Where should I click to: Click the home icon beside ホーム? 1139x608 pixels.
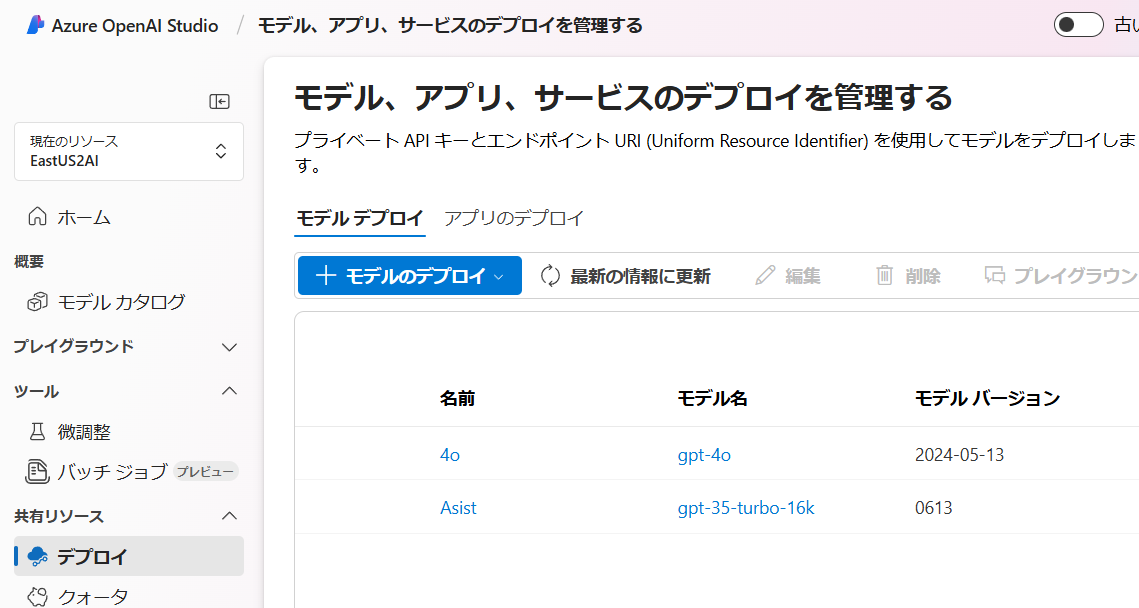point(37,216)
